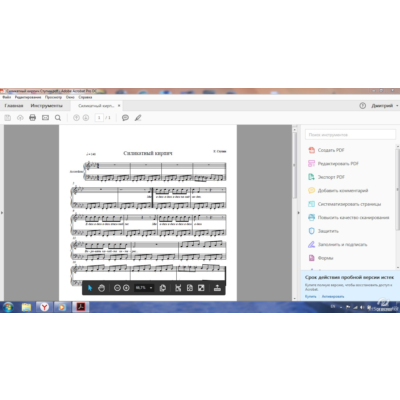Expand the left navigation pane arrow
The height and width of the screenshot is (400, 400).
[x=2, y=213]
